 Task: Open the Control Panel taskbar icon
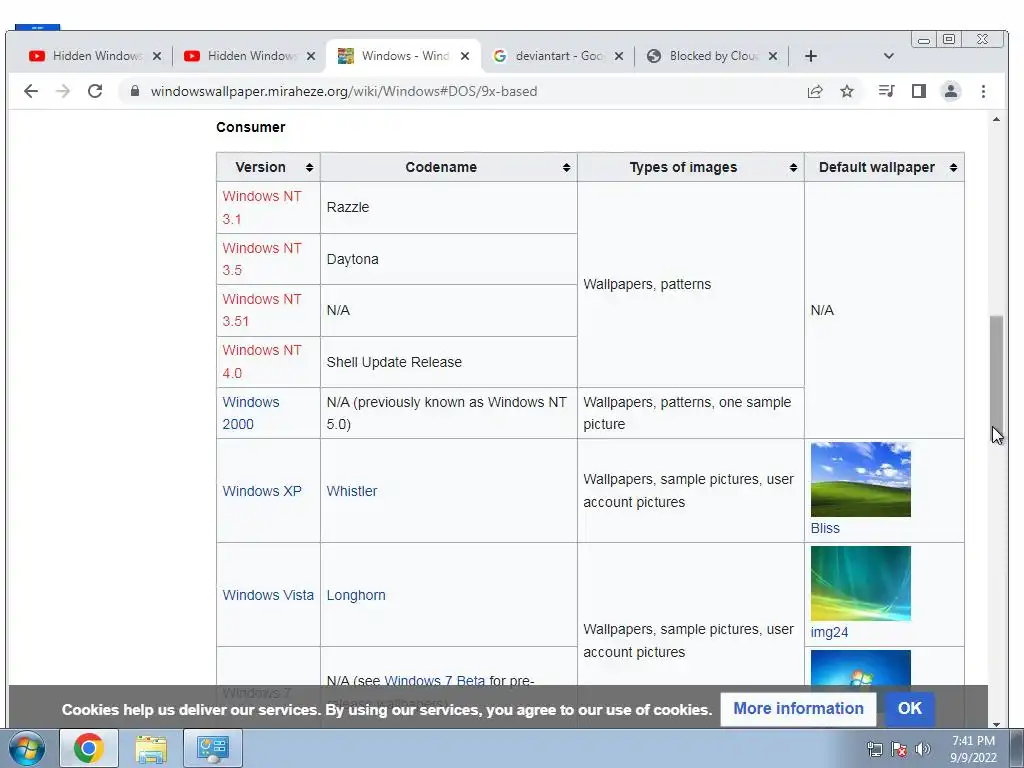(x=213, y=748)
